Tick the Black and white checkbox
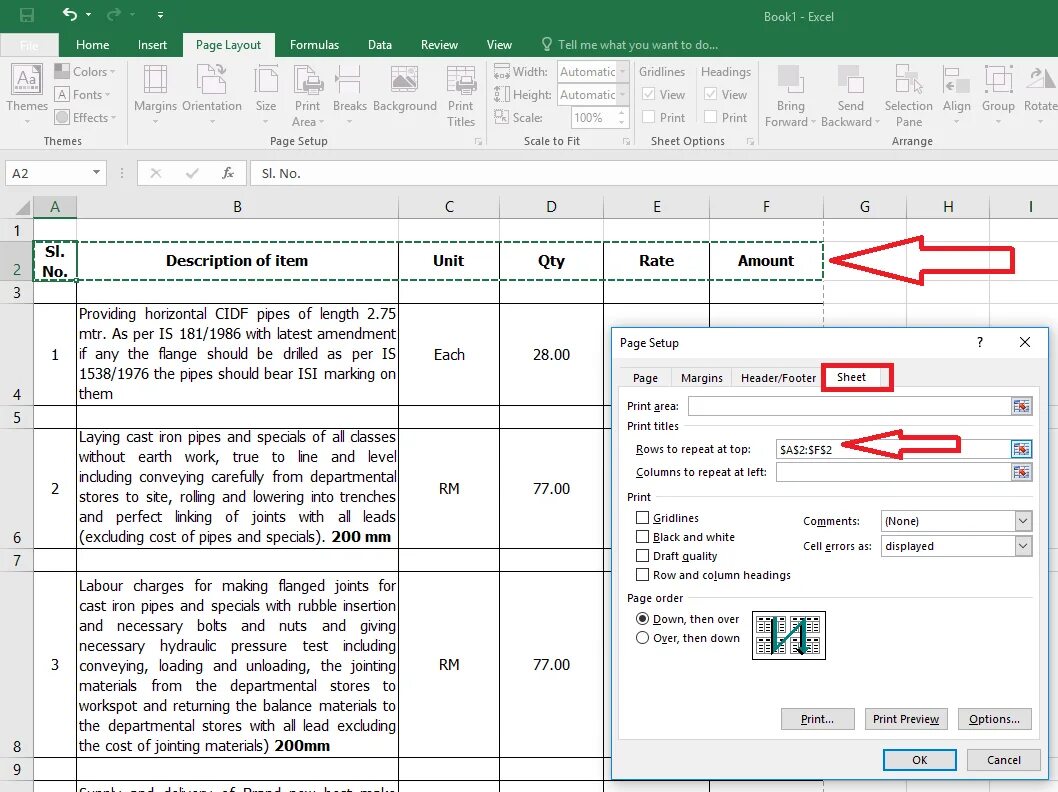 [642, 536]
